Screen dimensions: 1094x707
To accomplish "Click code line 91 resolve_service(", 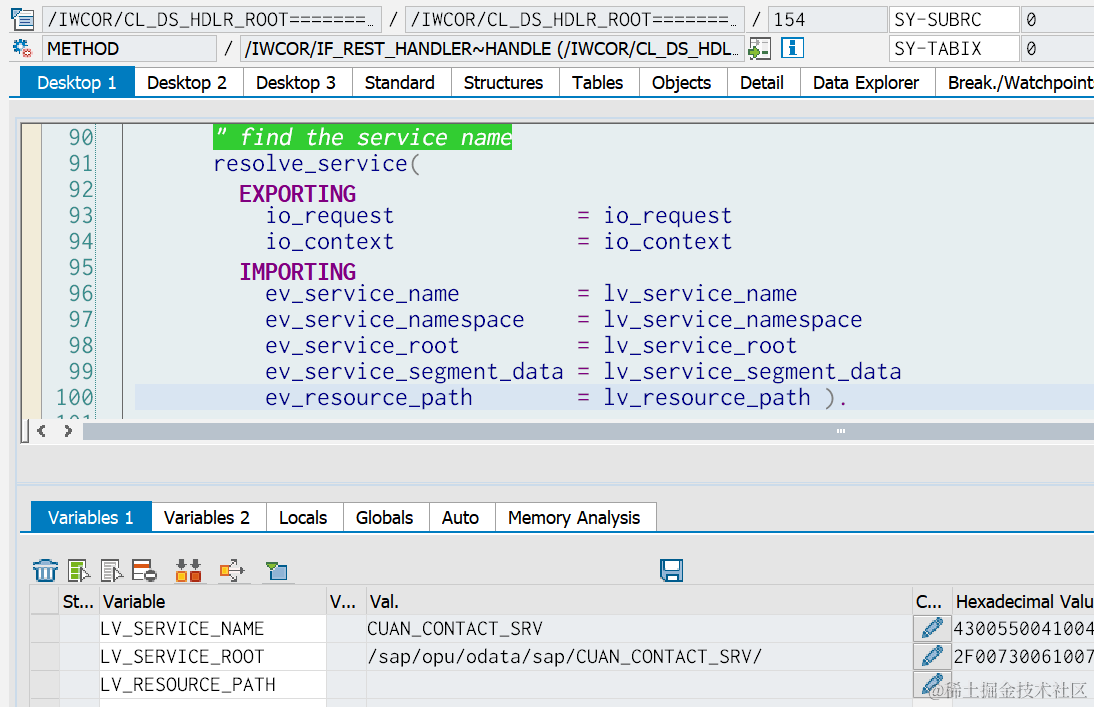I will [x=317, y=163].
